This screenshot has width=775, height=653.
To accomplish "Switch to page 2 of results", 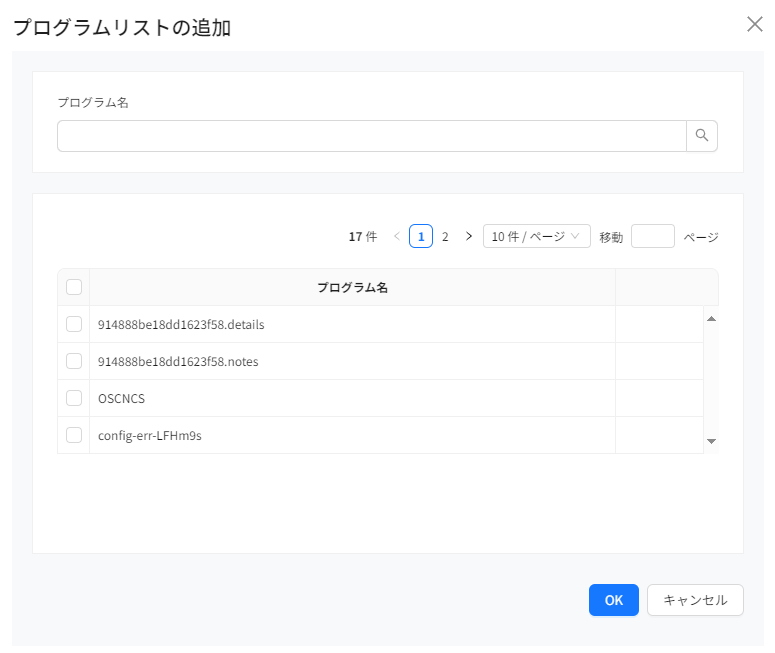I will 445,237.
